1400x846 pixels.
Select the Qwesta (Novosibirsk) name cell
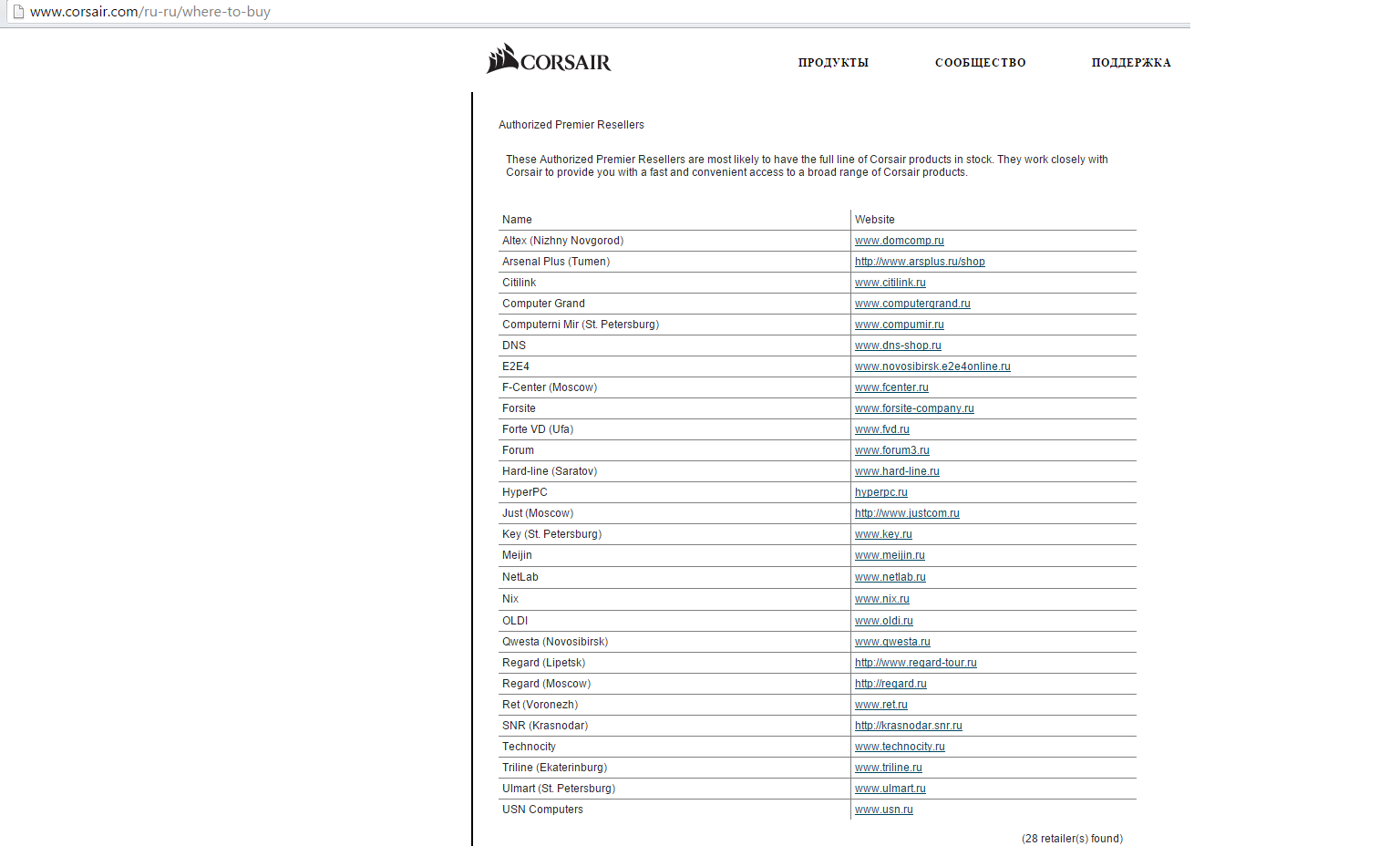[x=674, y=642]
